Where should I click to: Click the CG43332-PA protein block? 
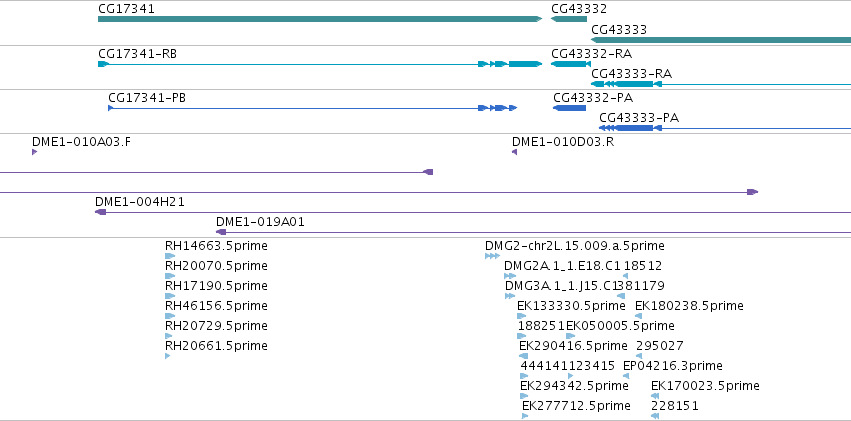point(569,108)
